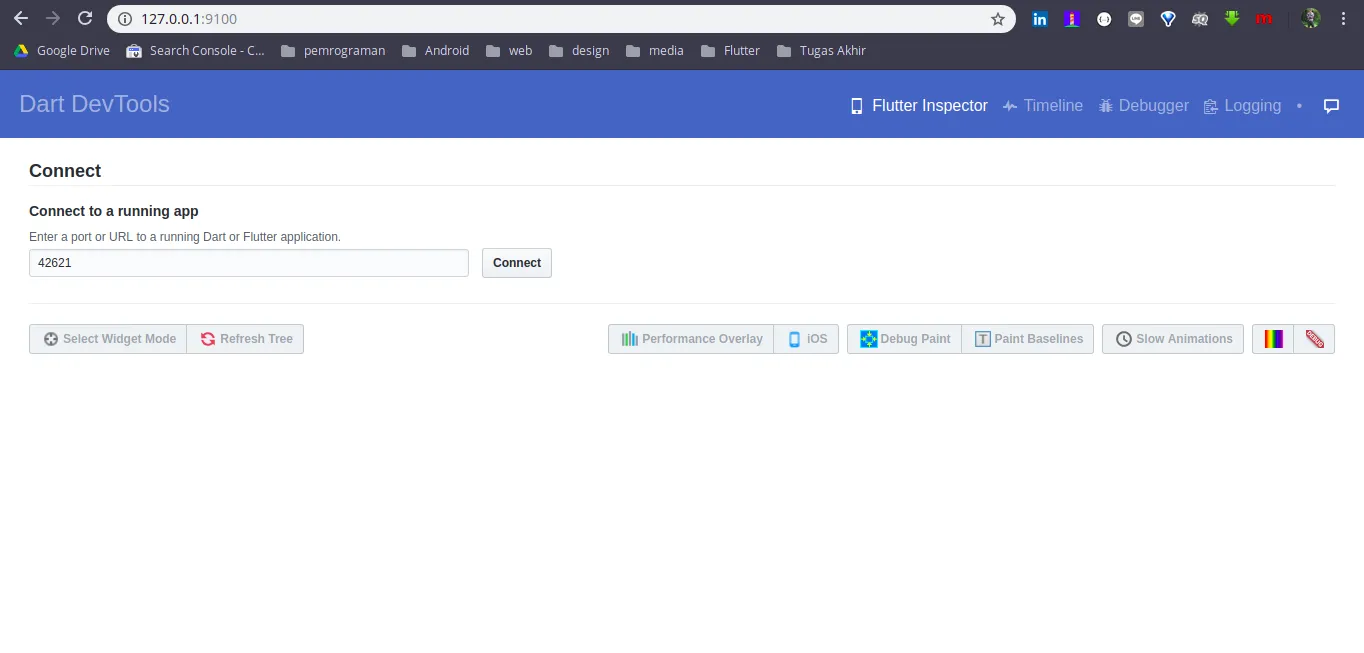Open the feedback chat icon in DevTools header
The height and width of the screenshot is (653, 1364).
[1331, 105]
